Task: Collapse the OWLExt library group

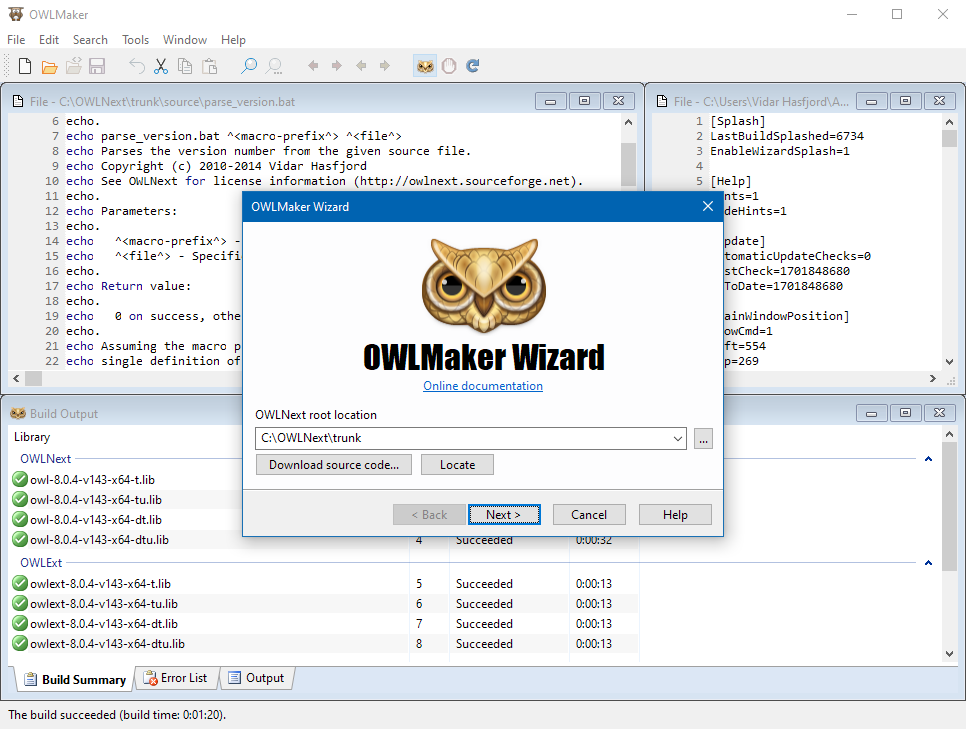Action: (x=928, y=563)
